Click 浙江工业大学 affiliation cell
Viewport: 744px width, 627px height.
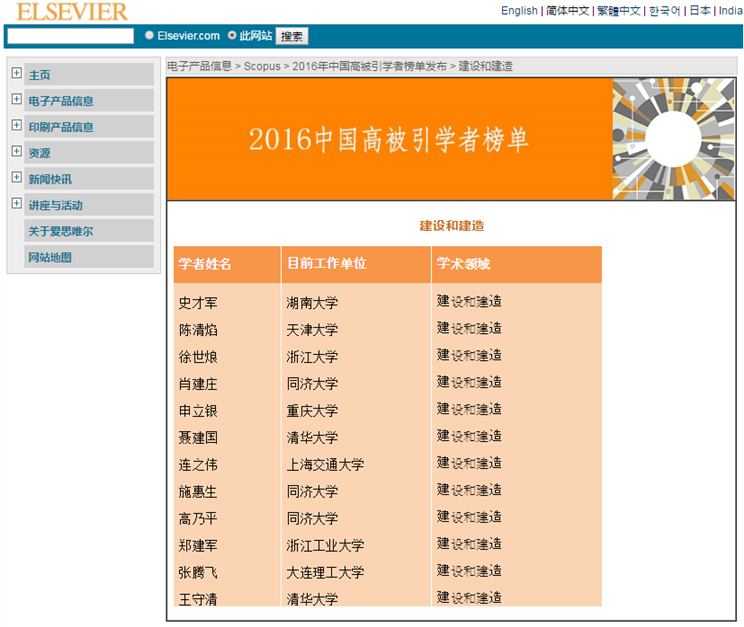325,545
